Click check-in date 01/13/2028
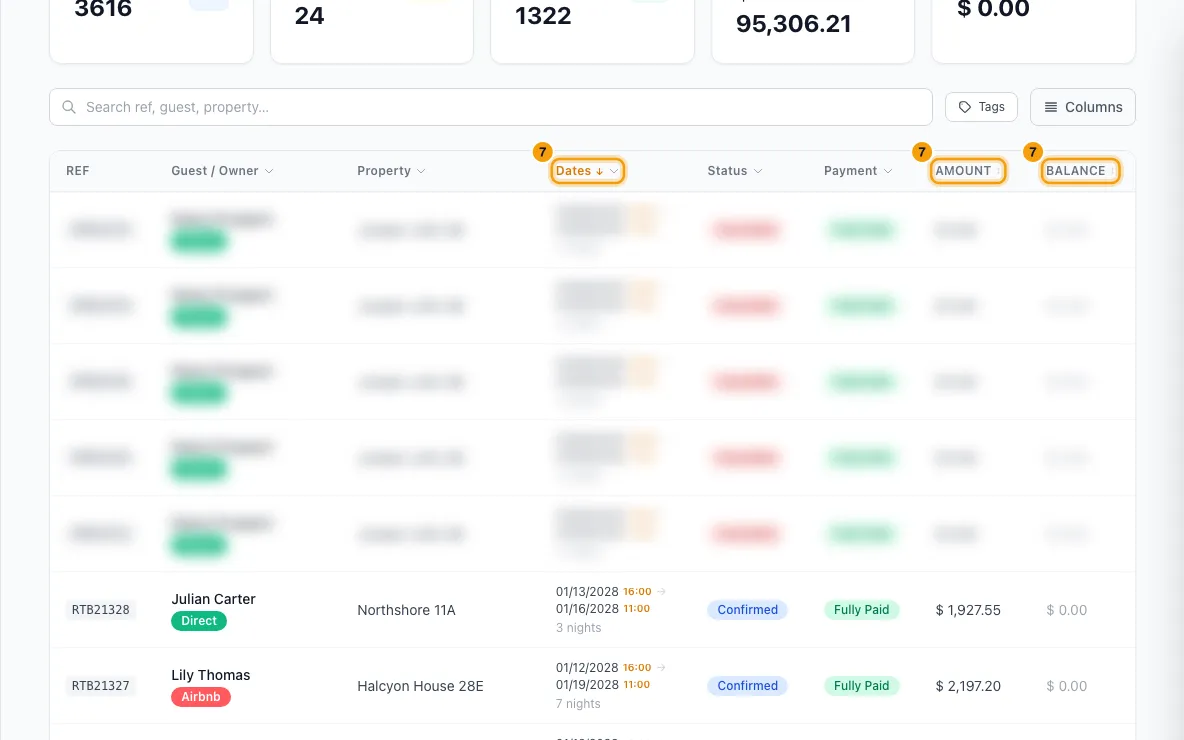Image resolution: width=1184 pixels, height=740 pixels. (x=587, y=591)
